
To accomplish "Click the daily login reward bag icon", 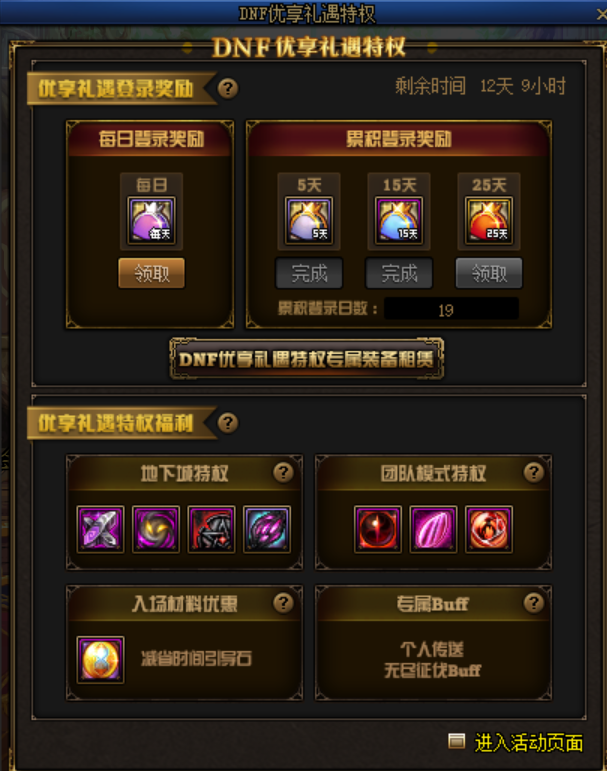I will click(x=152, y=220).
